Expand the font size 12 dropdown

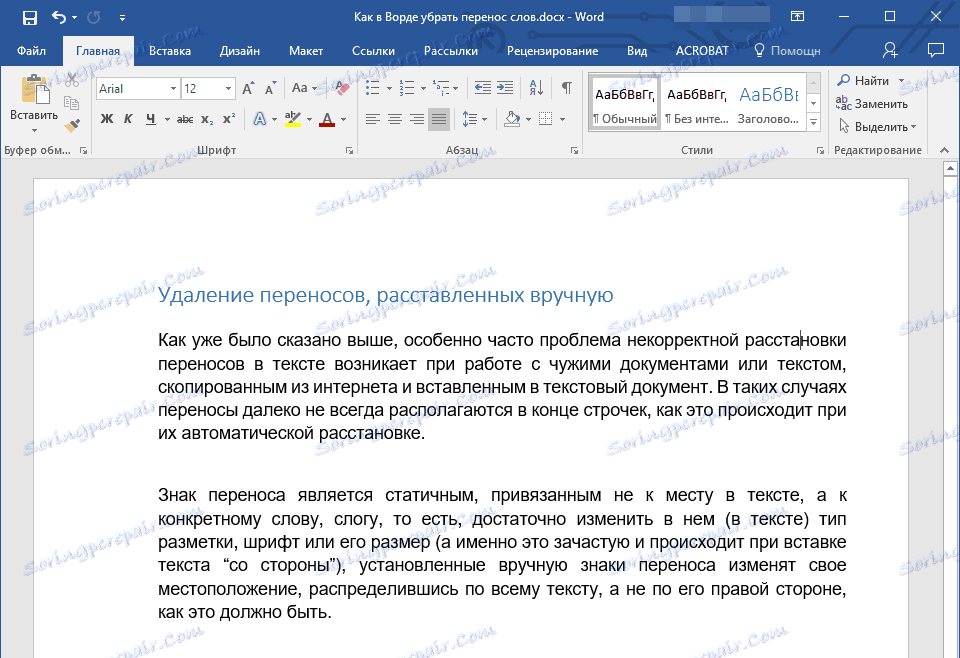tap(229, 89)
